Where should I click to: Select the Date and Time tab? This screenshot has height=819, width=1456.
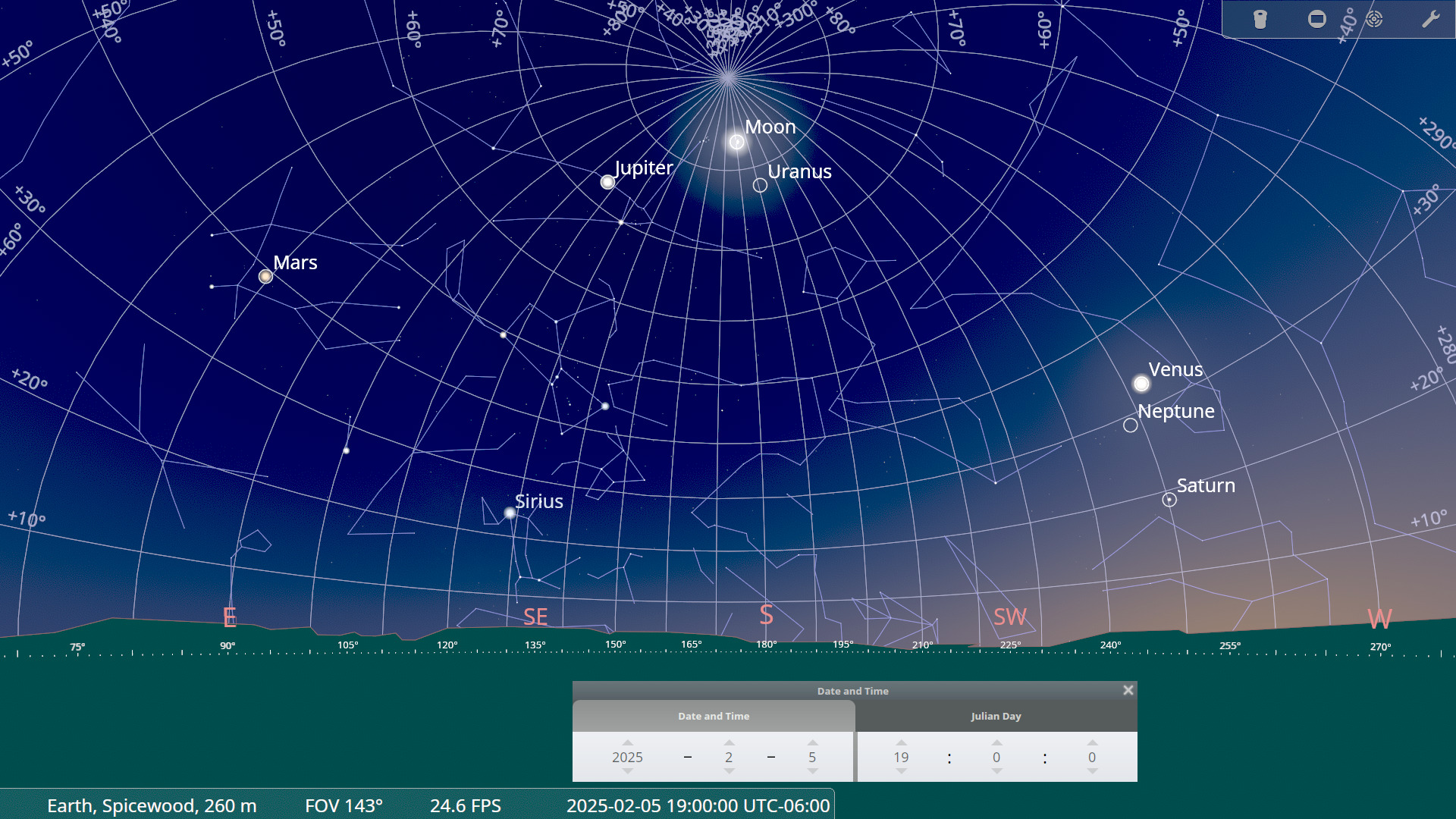pyautogui.click(x=714, y=716)
